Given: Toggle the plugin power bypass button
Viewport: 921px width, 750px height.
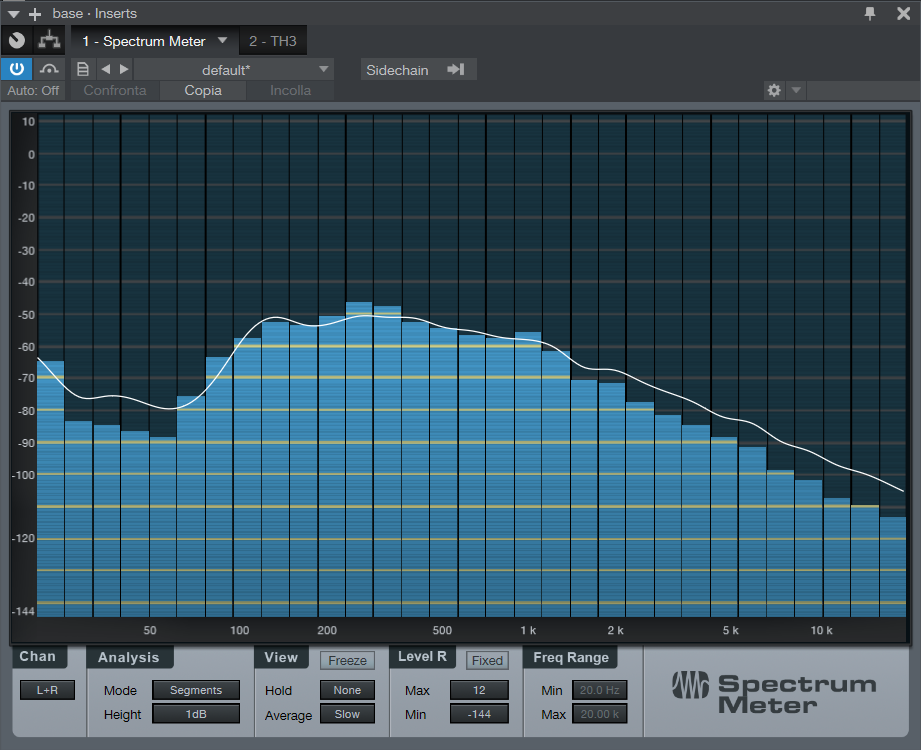Looking at the screenshot, I should pyautogui.click(x=17, y=69).
